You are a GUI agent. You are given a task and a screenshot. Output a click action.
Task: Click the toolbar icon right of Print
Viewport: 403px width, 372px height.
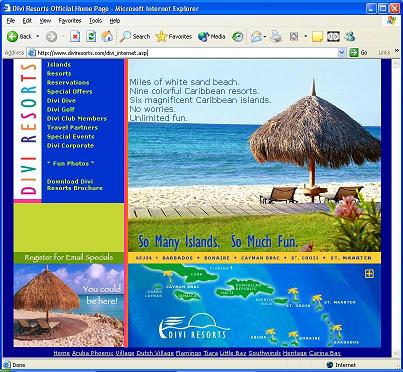click(x=294, y=36)
